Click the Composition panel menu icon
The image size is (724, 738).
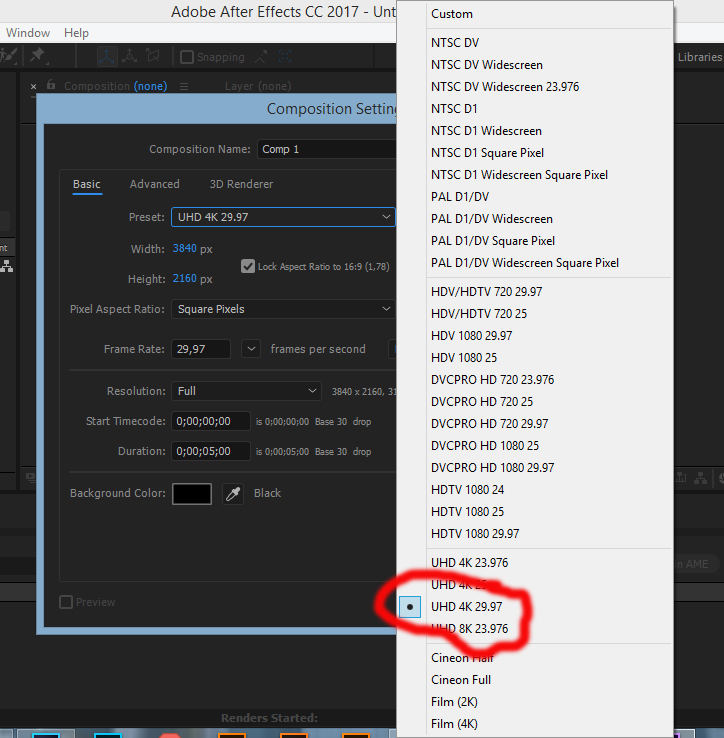pyautogui.click(x=184, y=87)
